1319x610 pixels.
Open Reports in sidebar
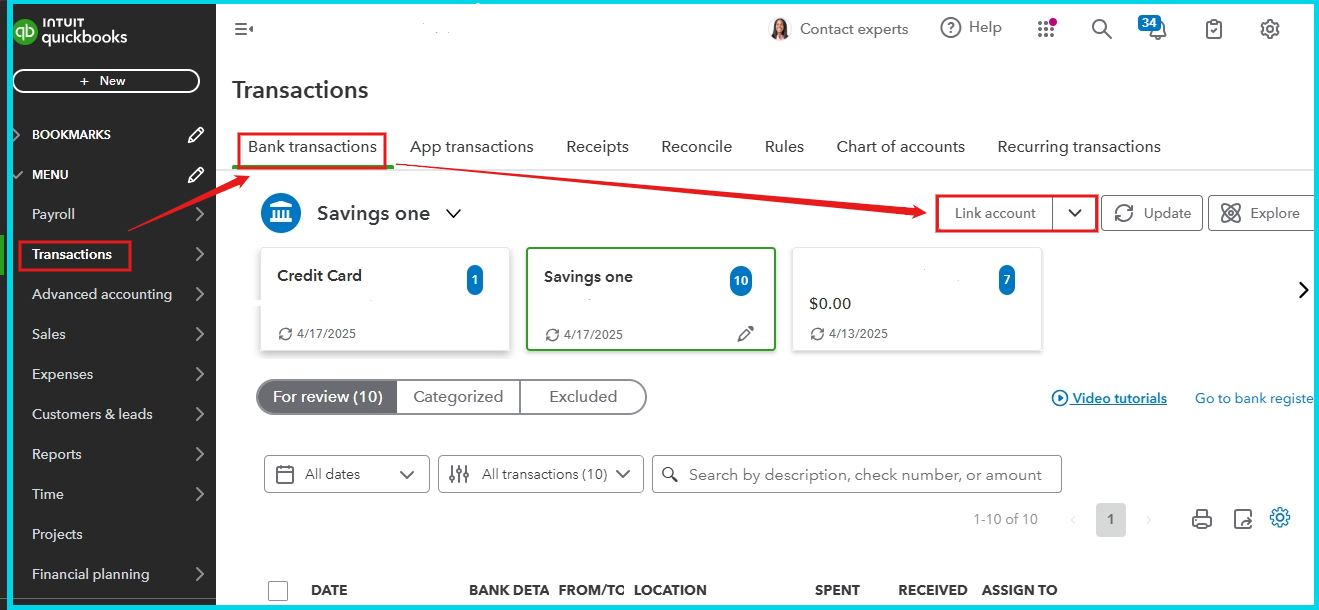click(57, 454)
